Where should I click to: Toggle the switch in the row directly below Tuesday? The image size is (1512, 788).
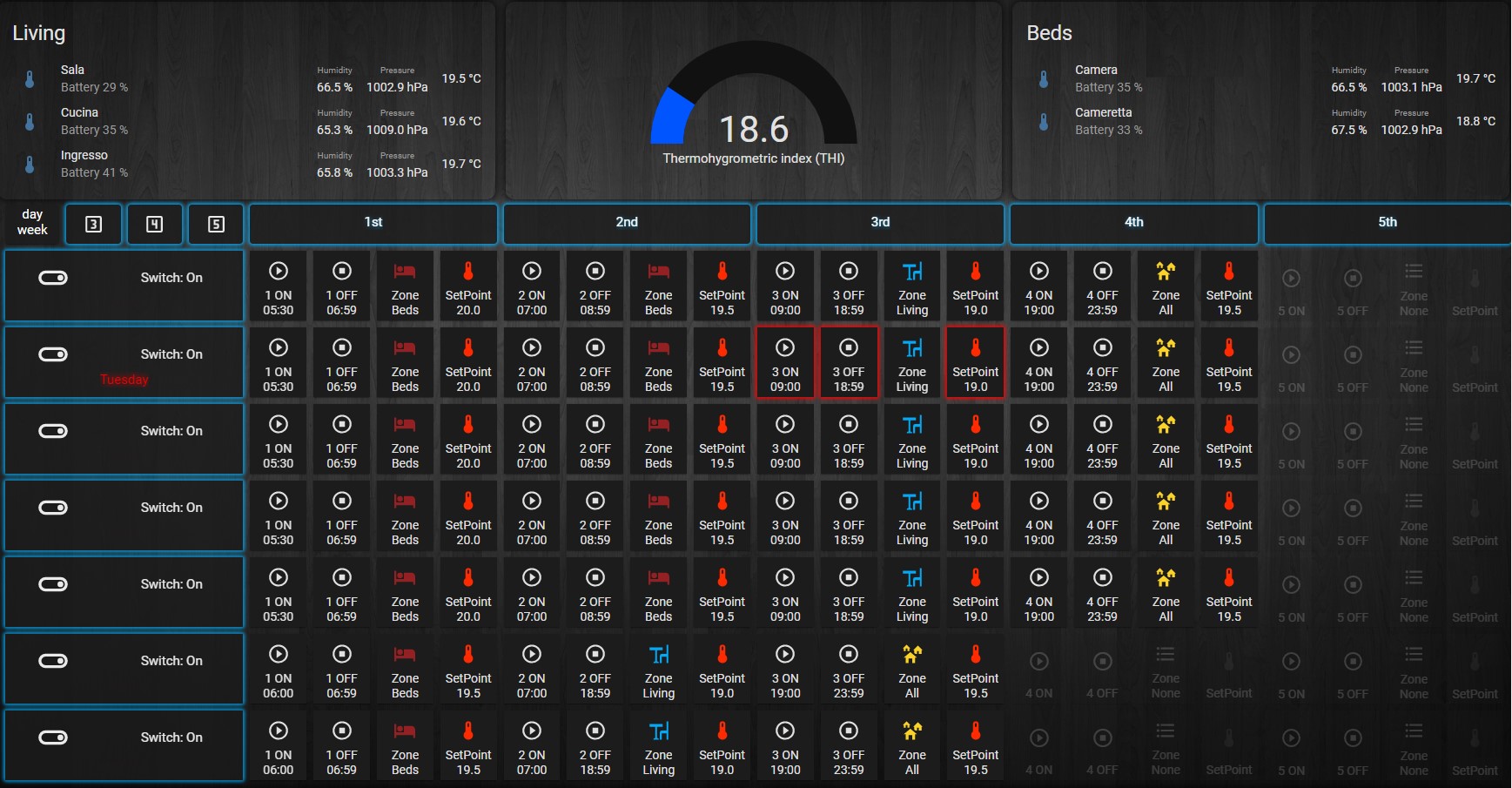53,431
